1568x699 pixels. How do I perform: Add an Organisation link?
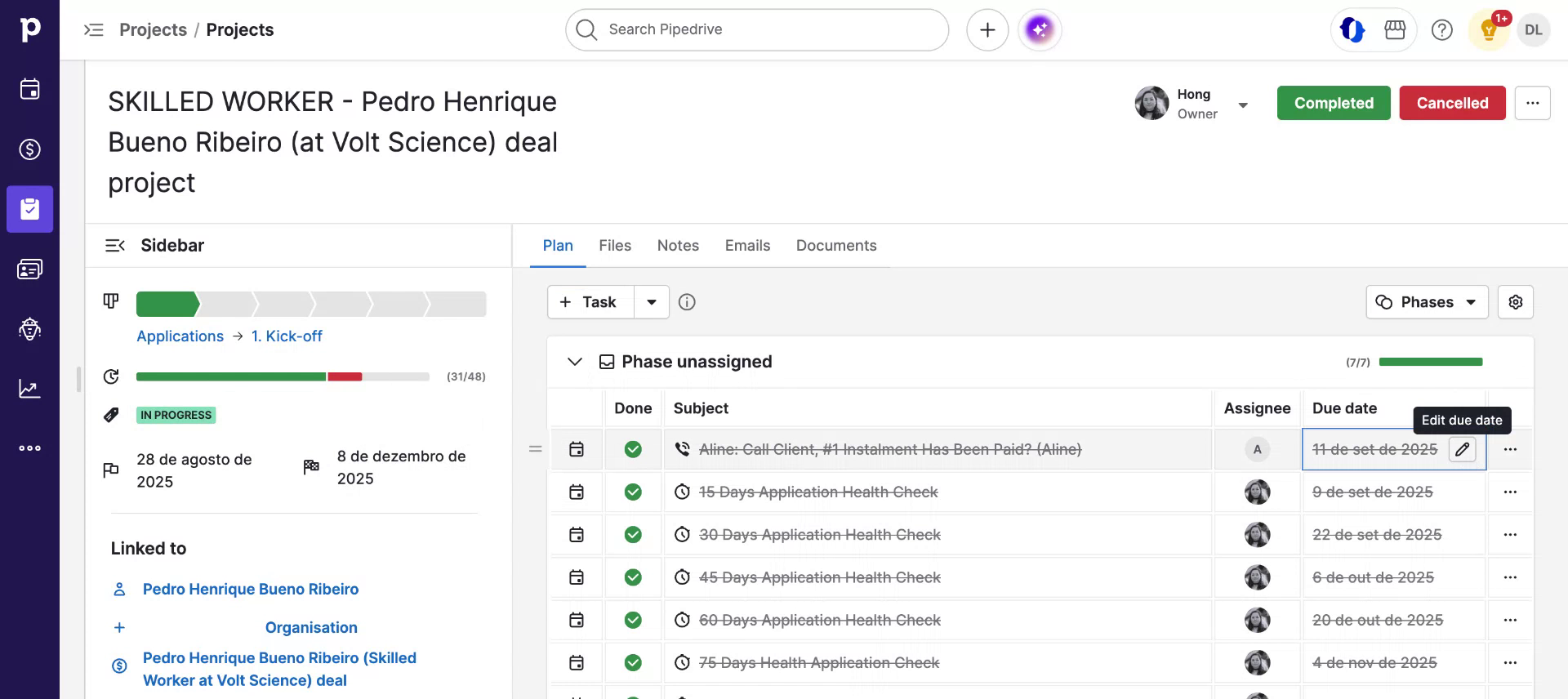click(x=311, y=628)
